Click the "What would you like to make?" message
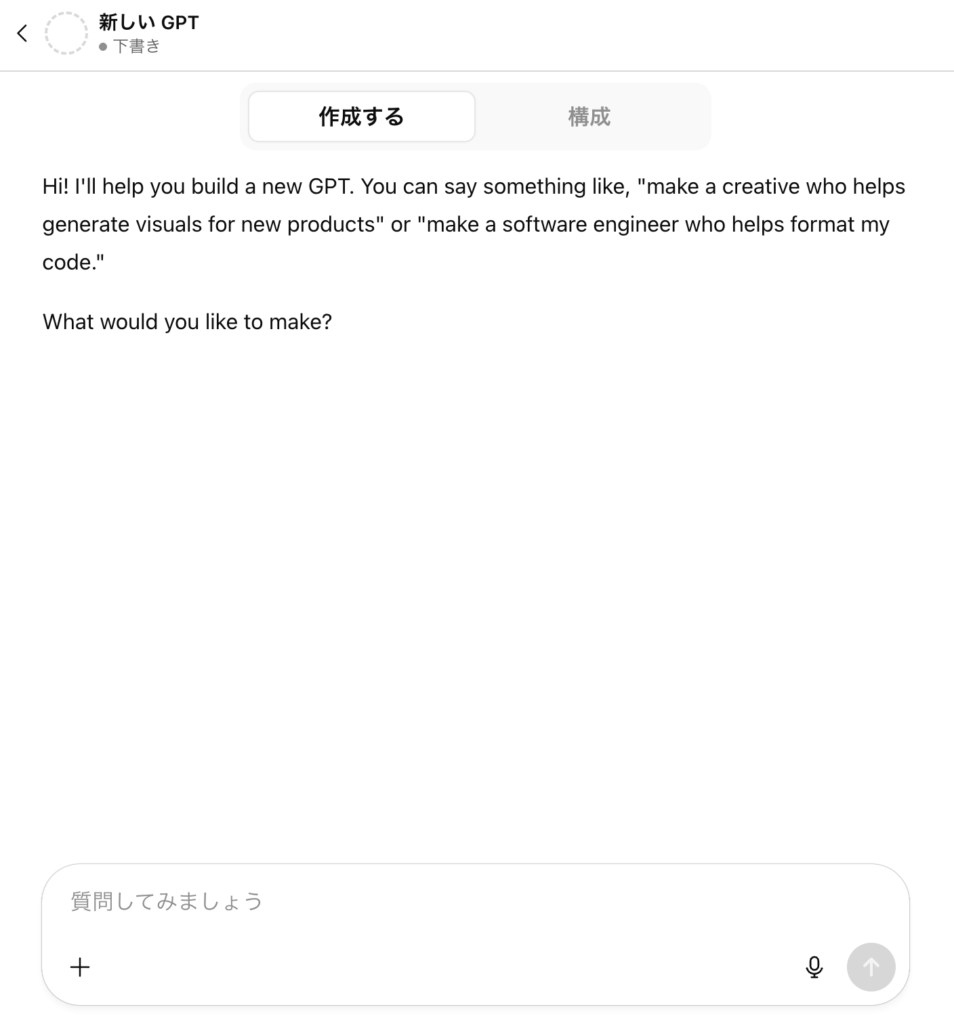Viewport: 954px width, 1024px height. (x=187, y=322)
